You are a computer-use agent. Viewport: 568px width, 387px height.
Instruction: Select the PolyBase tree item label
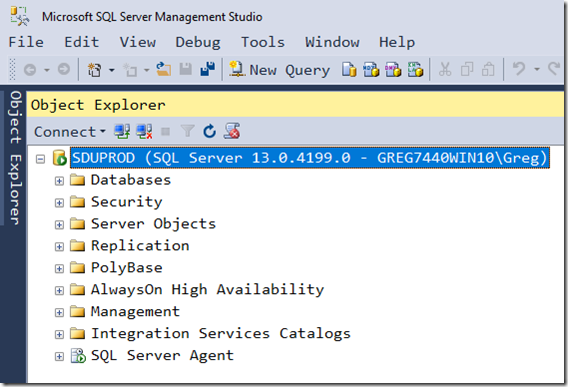point(126,268)
